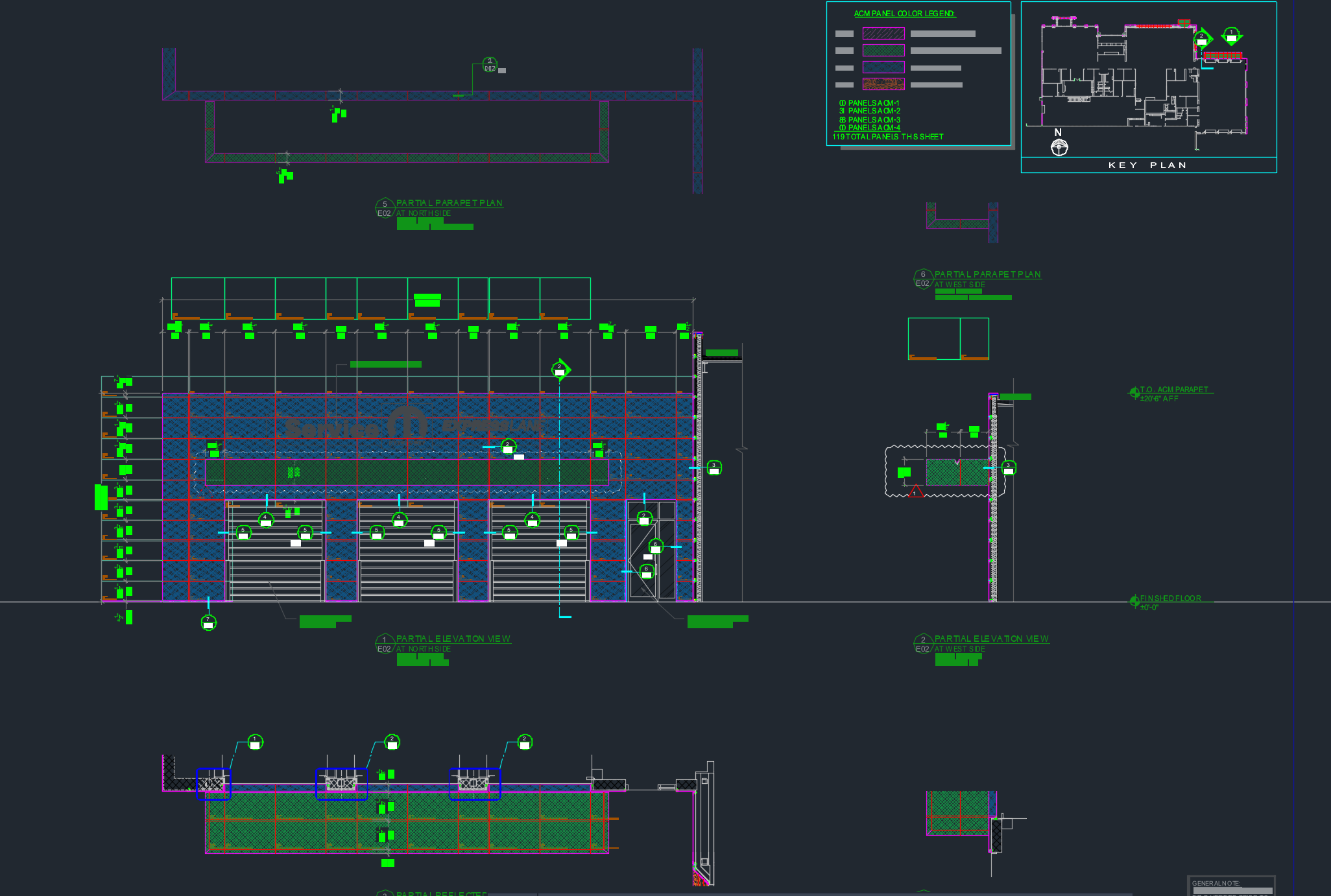Click section marker 2 above north elevation
The height and width of the screenshot is (896, 1331).
pyautogui.click(x=560, y=370)
